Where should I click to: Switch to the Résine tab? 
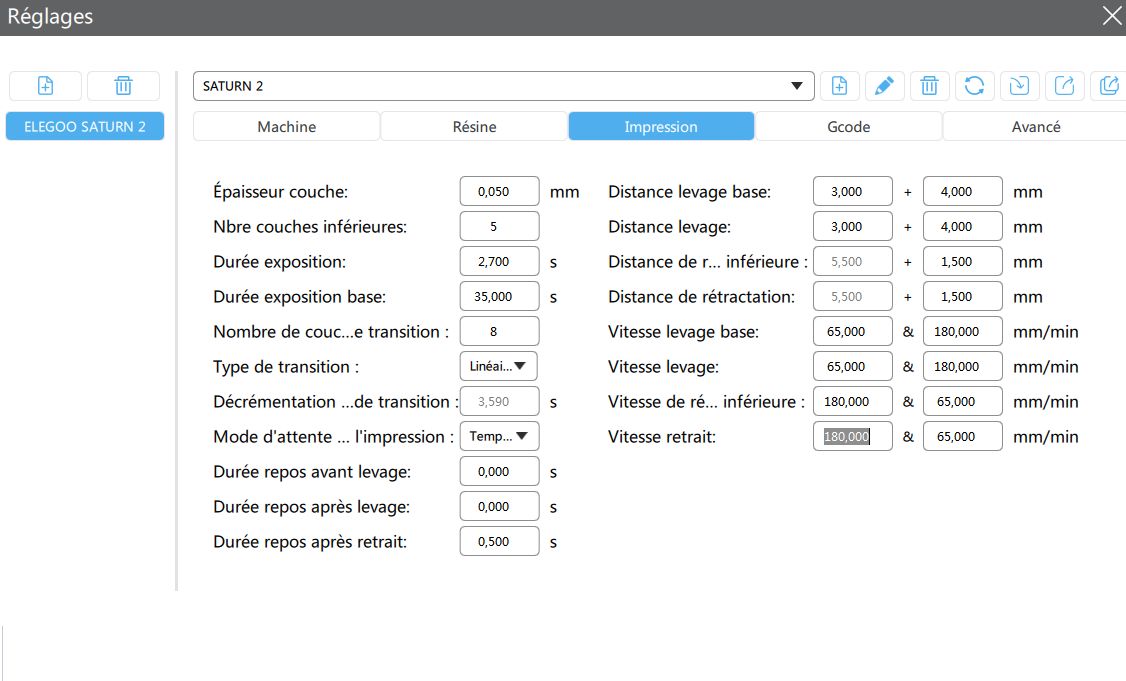(x=474, y=127)
